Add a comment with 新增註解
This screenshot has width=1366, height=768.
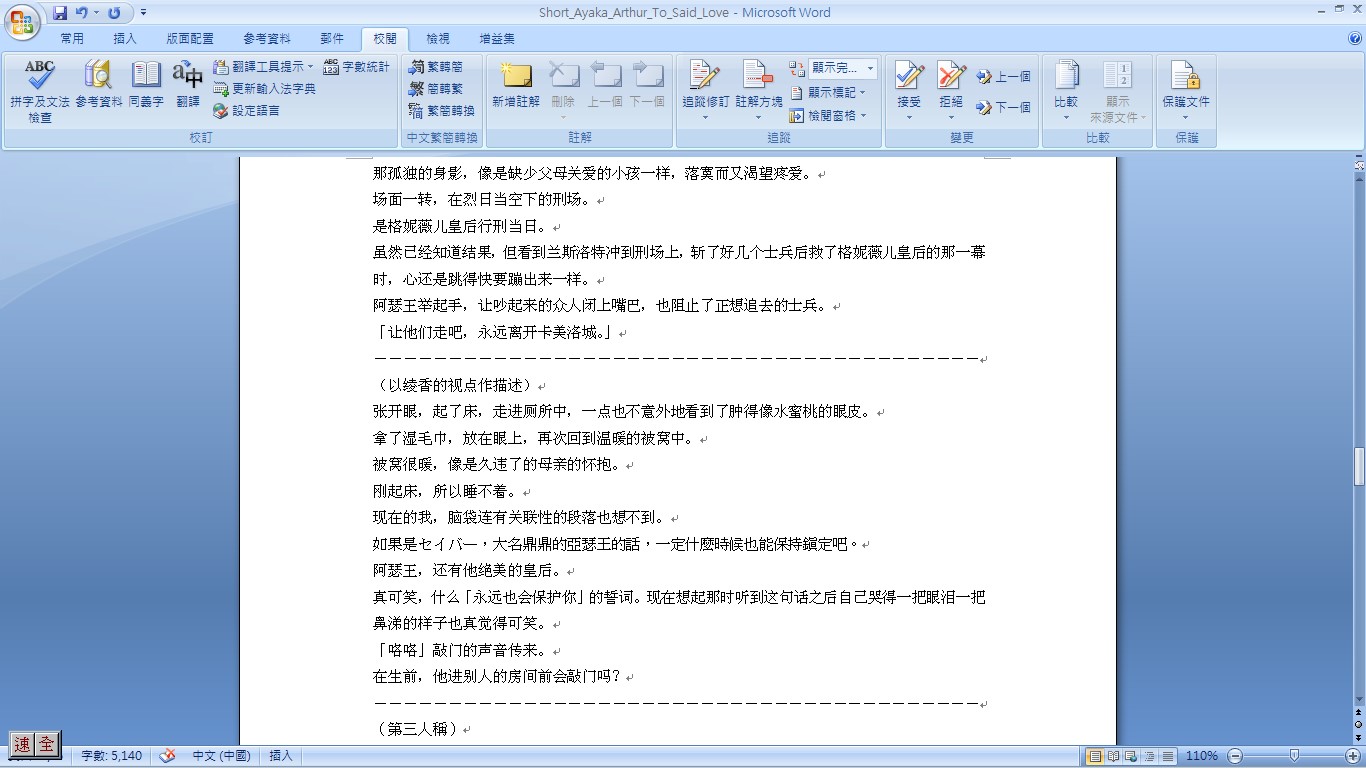(516, 85)
